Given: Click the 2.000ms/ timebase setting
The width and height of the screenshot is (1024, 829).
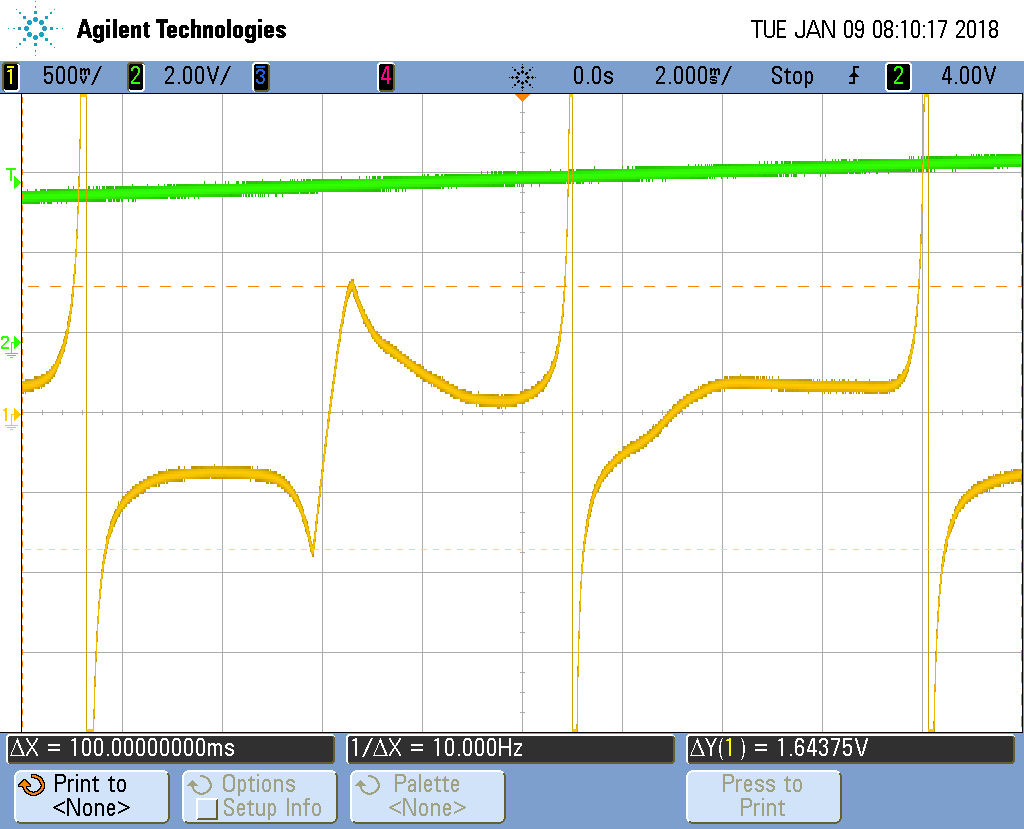Looking at the screenshot, I should click(x=692, y=76).
